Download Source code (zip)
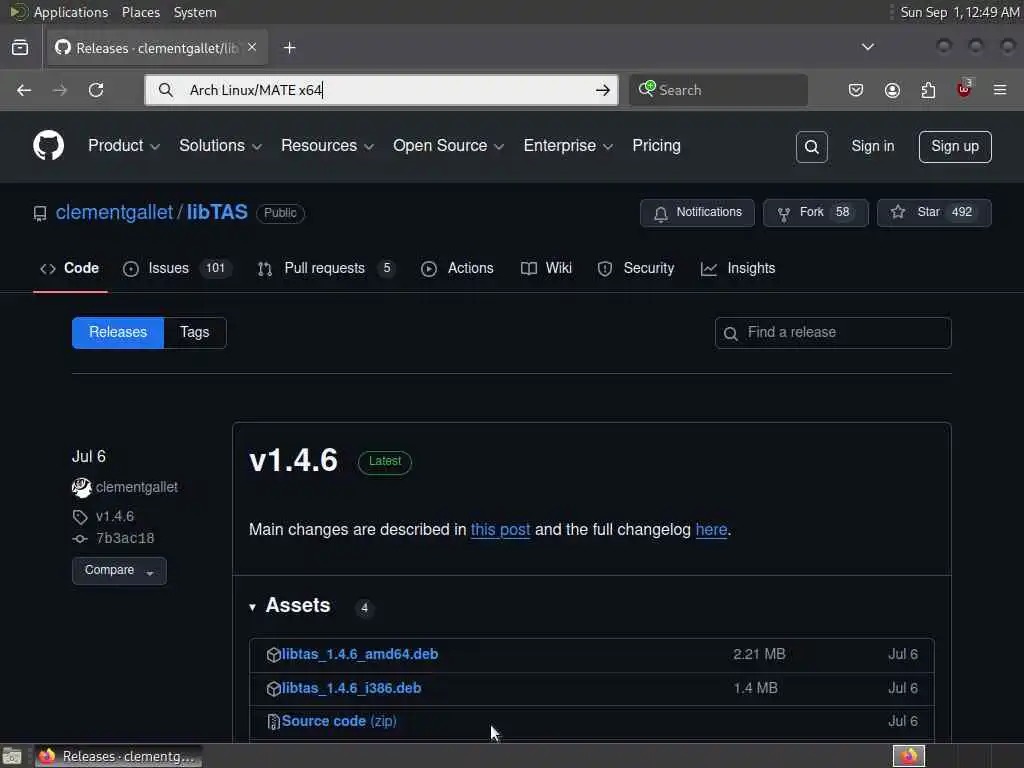This screenshot has height=768, width=1024. [339, 722]
